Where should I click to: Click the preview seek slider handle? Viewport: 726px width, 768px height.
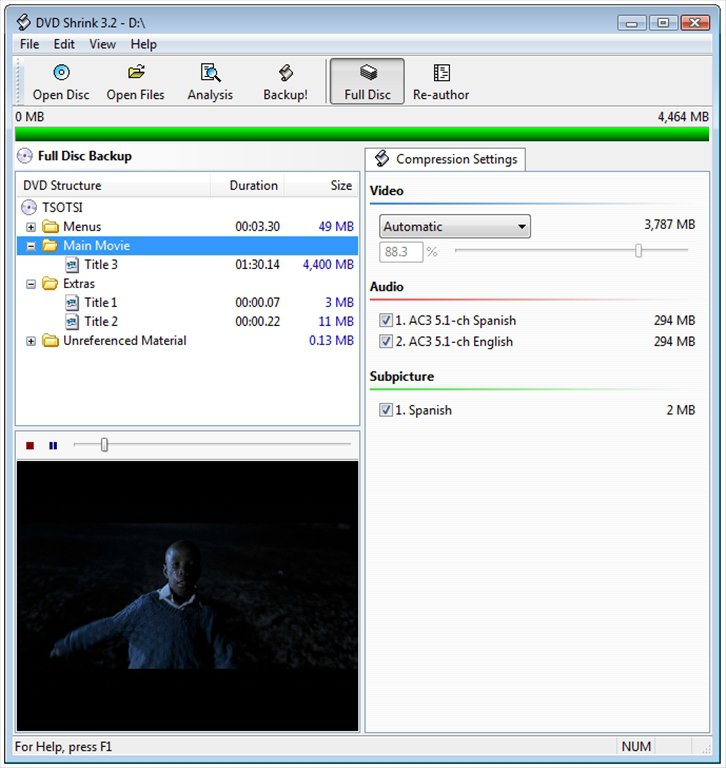104,445
